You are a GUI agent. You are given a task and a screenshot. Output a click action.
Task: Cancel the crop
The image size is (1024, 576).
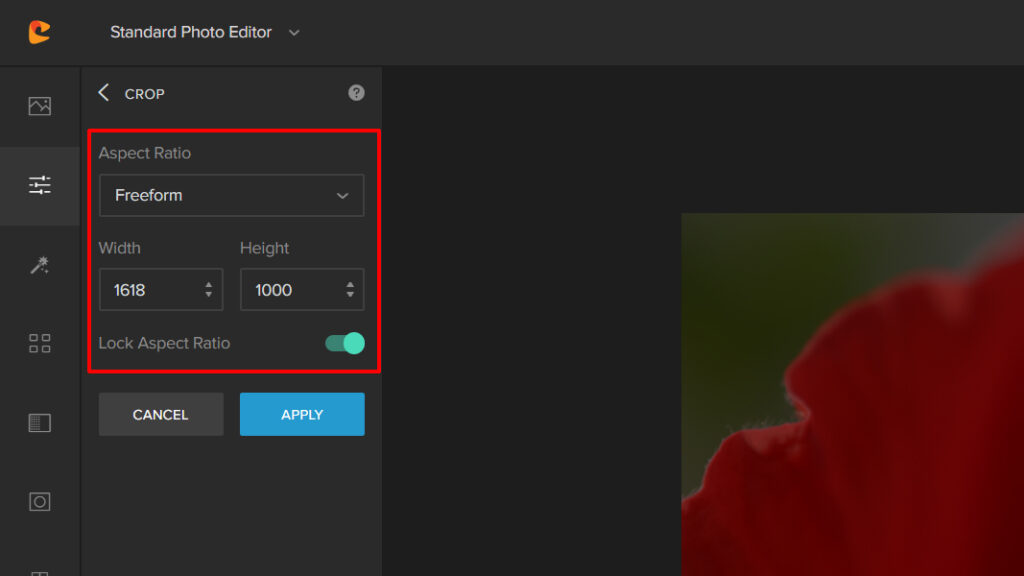[161, 414]
